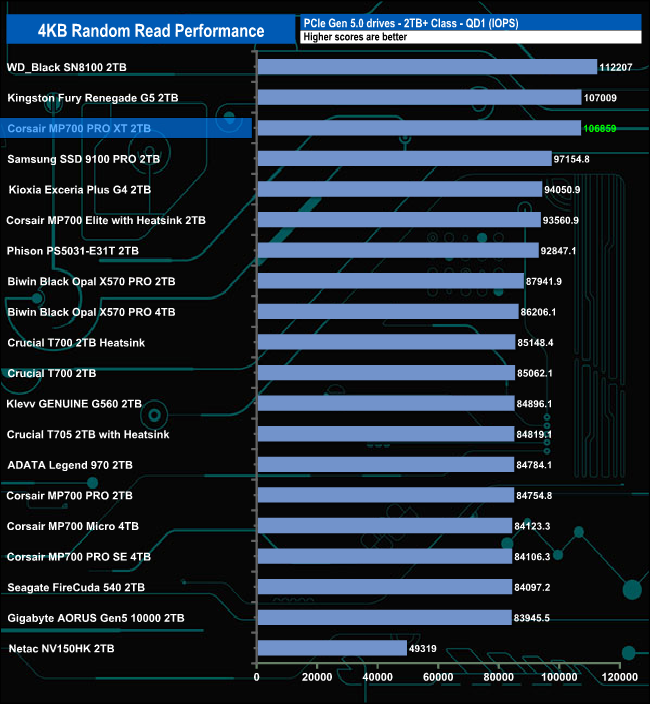650x704 pixels.
Task: Click the x-axis label 120000
Action: (x=620, y=677)
